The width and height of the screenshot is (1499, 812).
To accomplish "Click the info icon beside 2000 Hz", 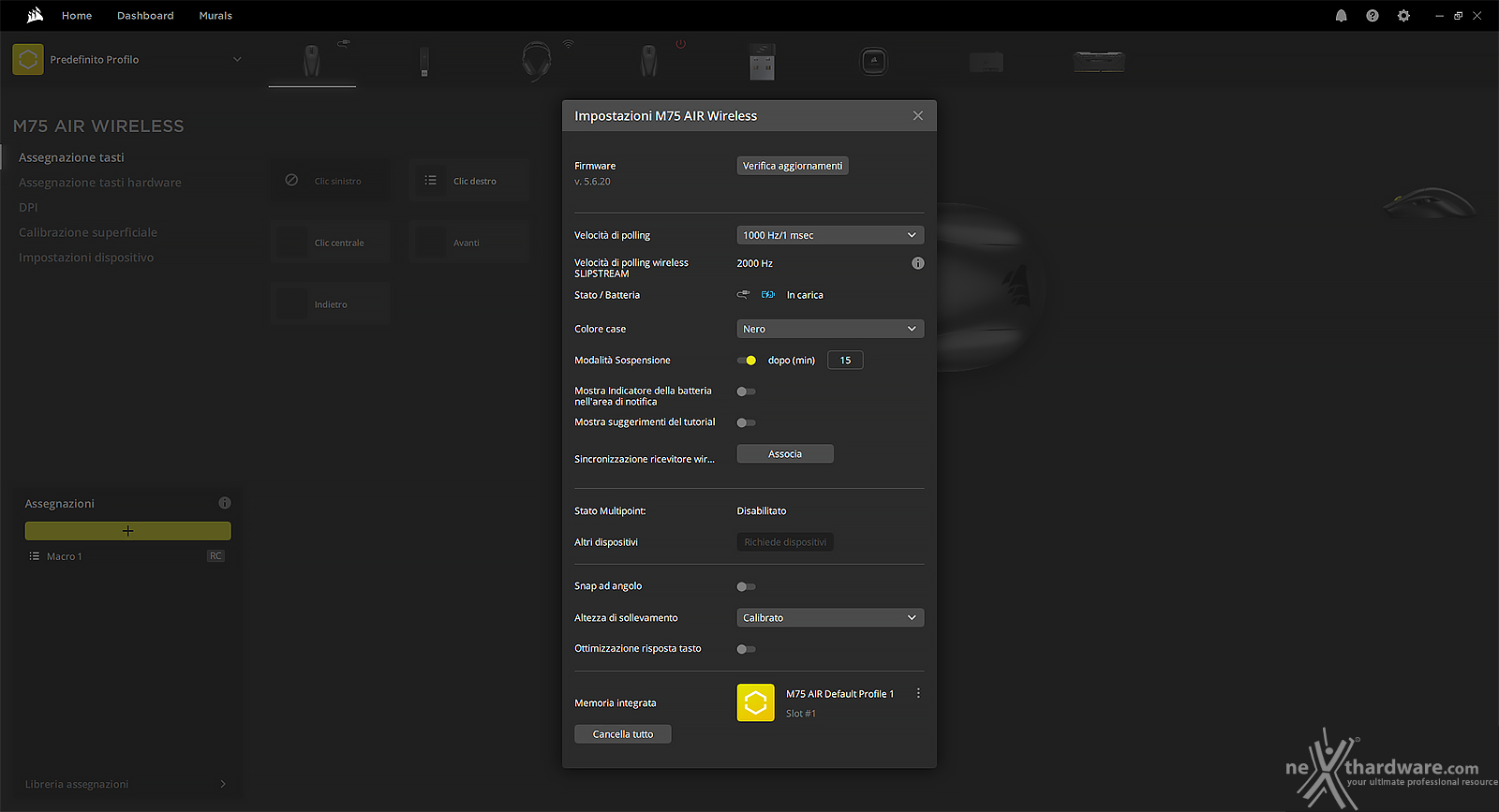I will [918, 263].
